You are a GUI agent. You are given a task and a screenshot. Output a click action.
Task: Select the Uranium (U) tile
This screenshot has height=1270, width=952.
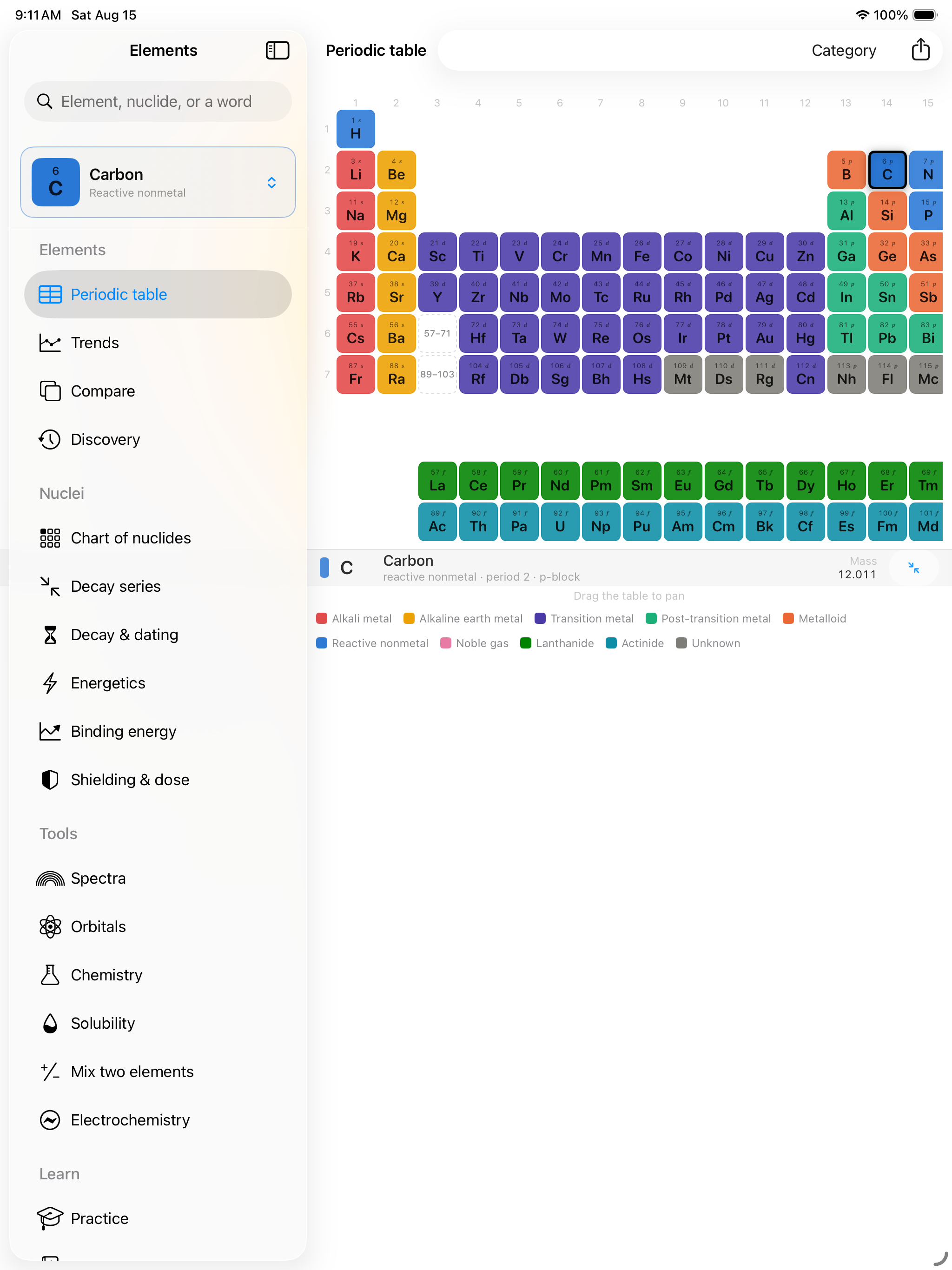[560, 522]
